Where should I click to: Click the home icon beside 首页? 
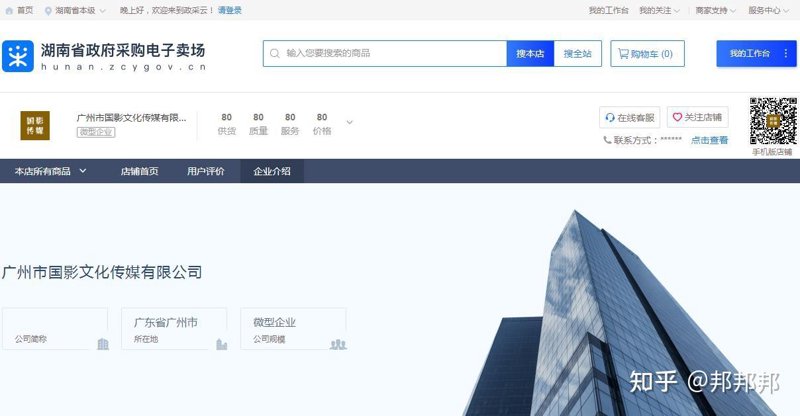point(9,10)
